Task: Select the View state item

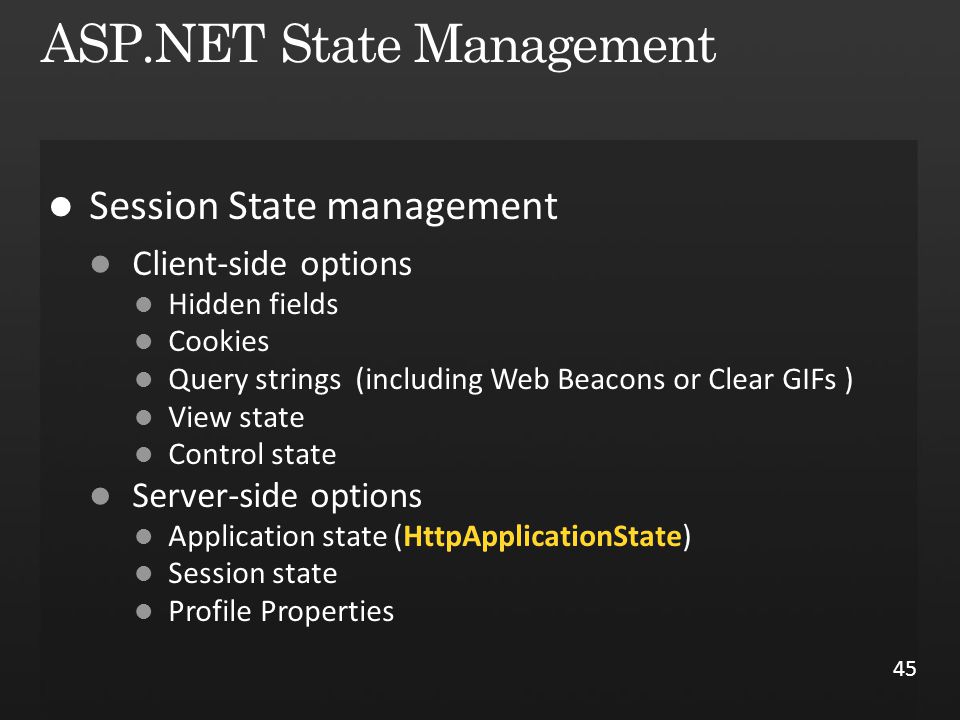Action: pyautogui.click(x=236, y=418)
